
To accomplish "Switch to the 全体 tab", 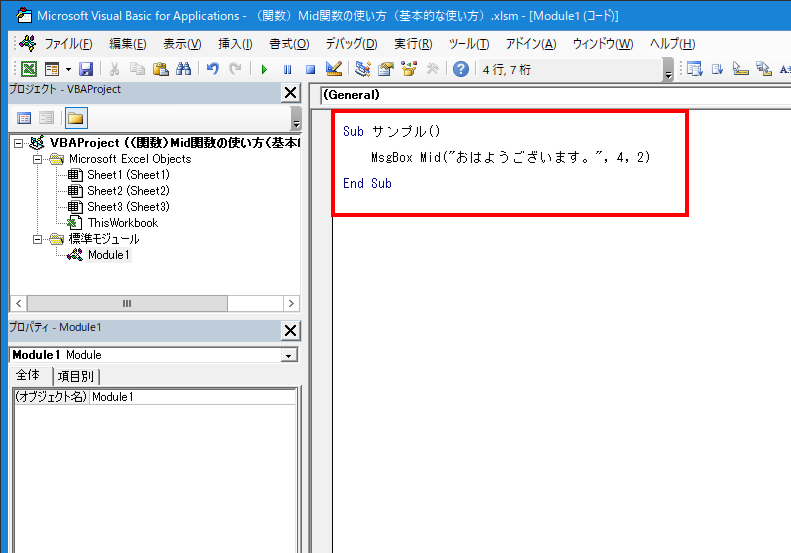I will [28, 375].
